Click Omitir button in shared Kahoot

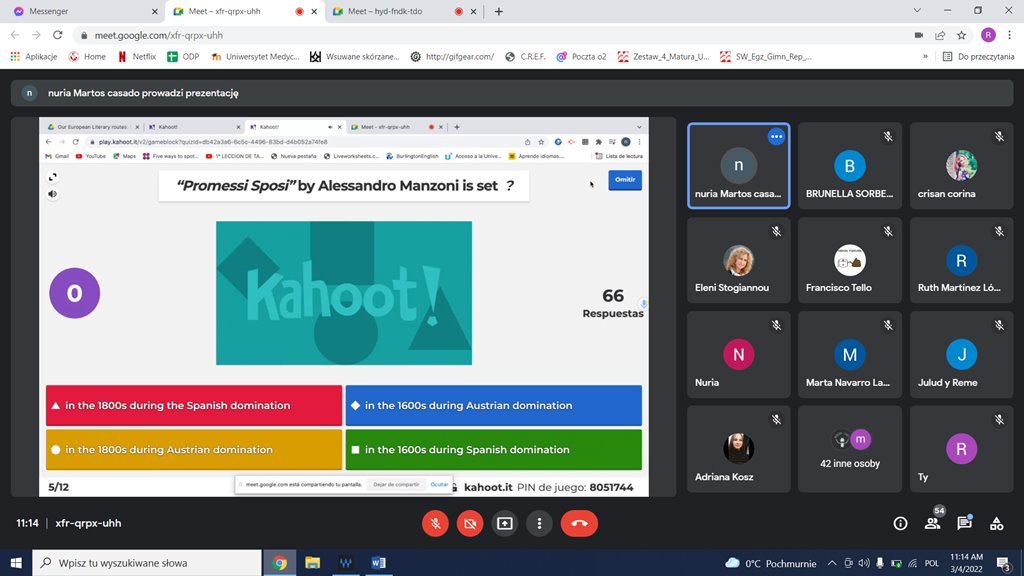[x=625, y=180]
